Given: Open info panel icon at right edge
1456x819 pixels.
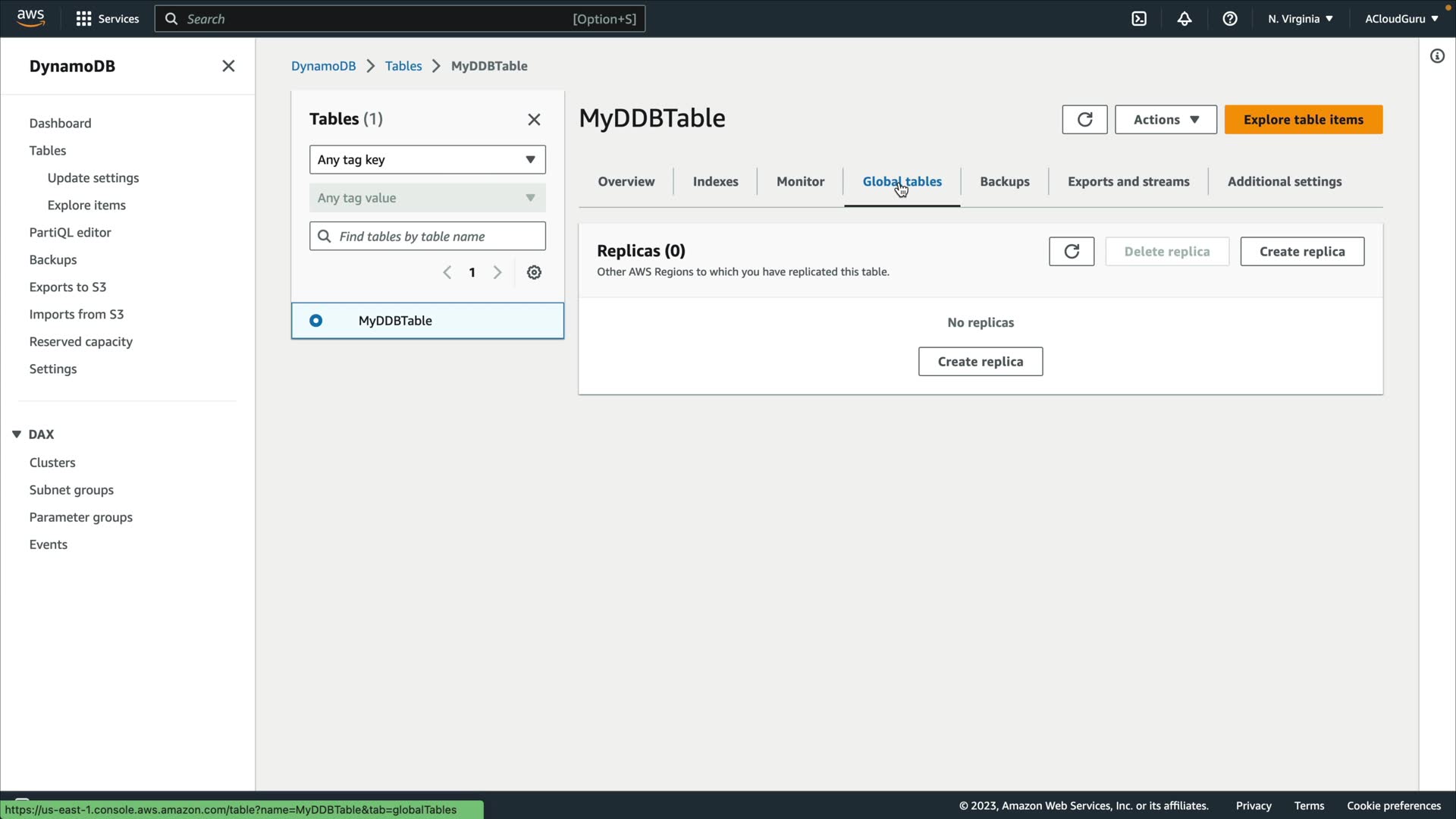Looking at the screenshot, I should (1437, 56).
